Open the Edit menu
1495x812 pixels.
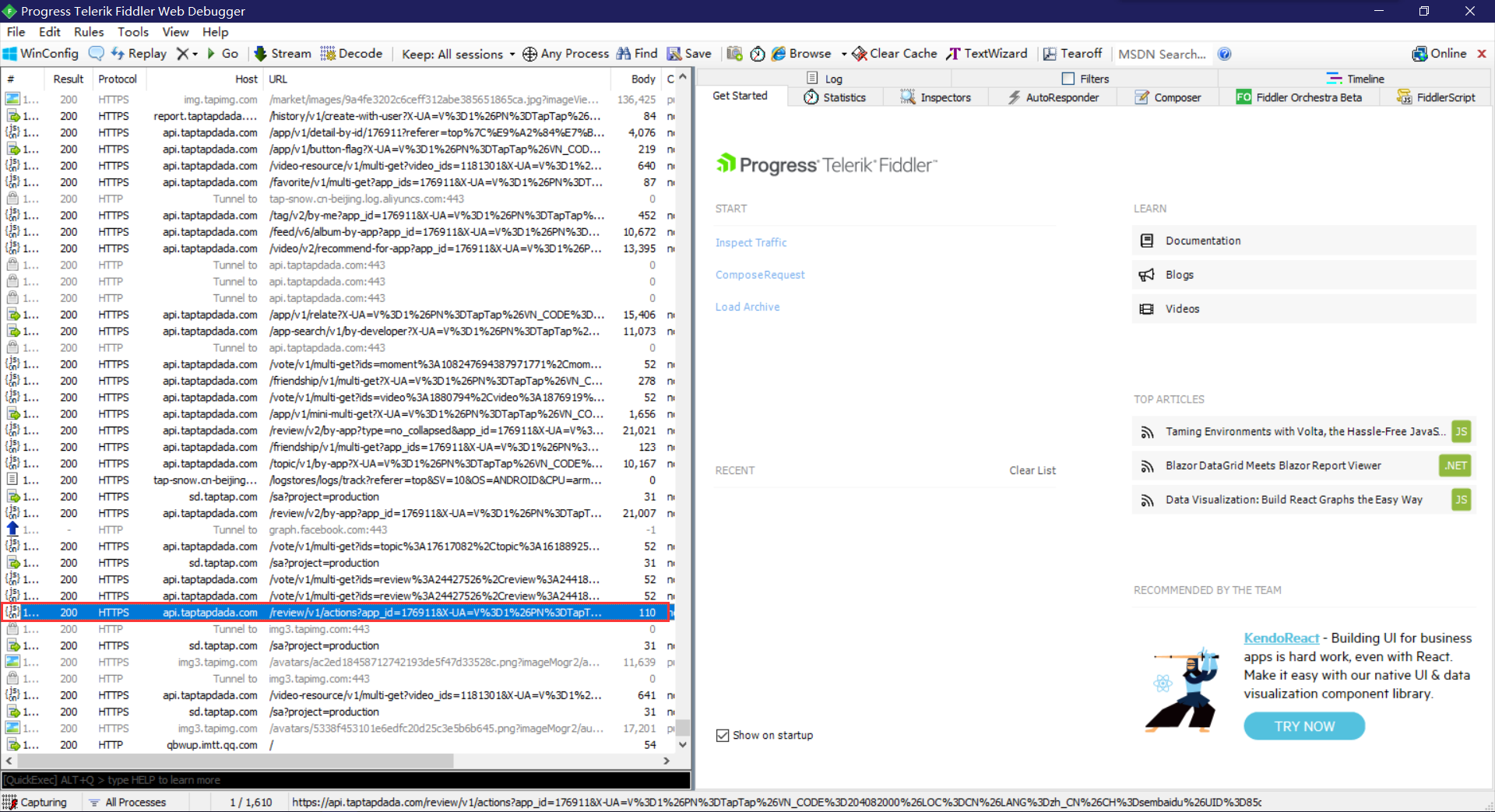(49, 32)
